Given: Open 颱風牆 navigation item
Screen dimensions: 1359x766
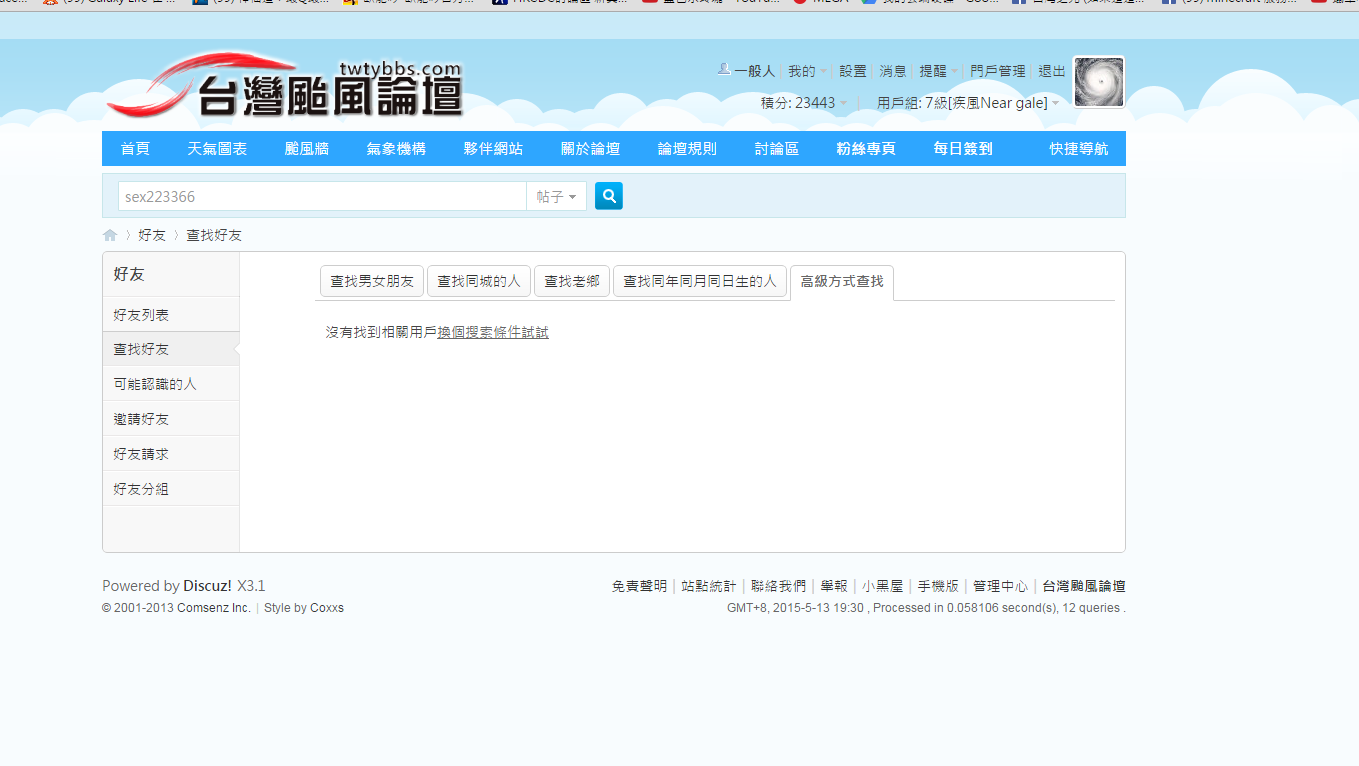Looking at the screenshot, I should pos(306,148).
